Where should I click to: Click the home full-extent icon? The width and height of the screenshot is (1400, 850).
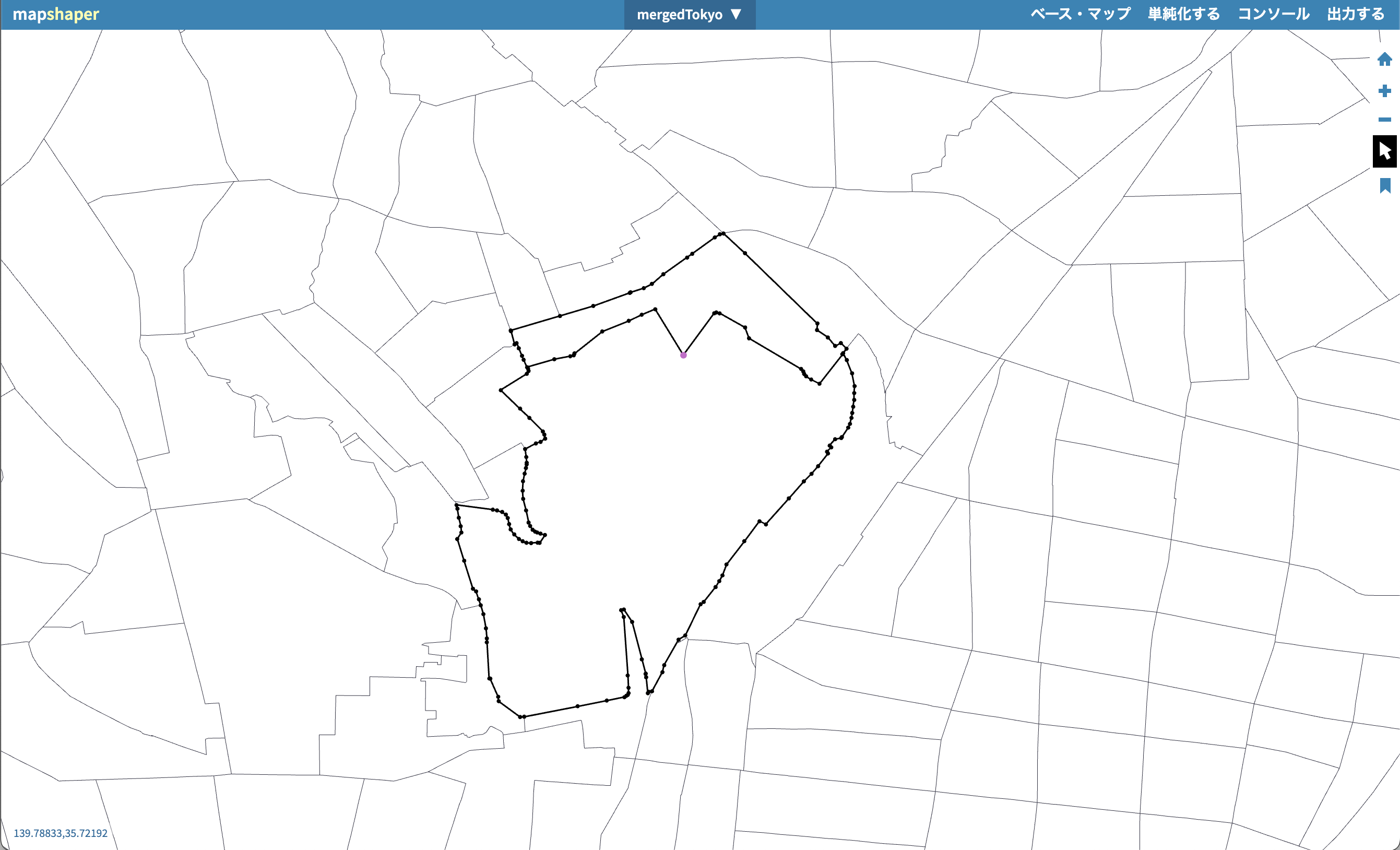coord(1384,59)
